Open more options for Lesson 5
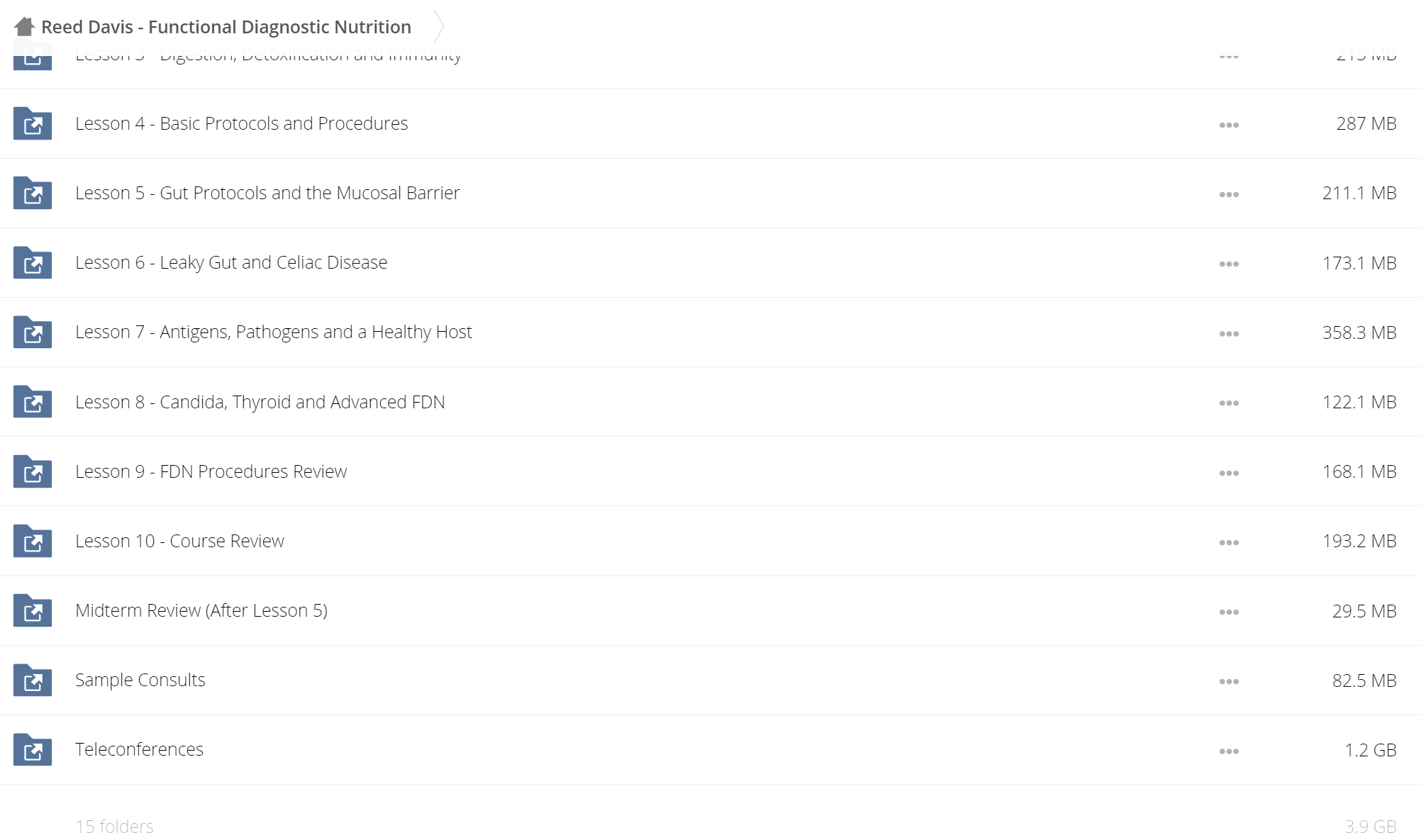Viewport: 1421px width, 840px height. coord(1229,194)
